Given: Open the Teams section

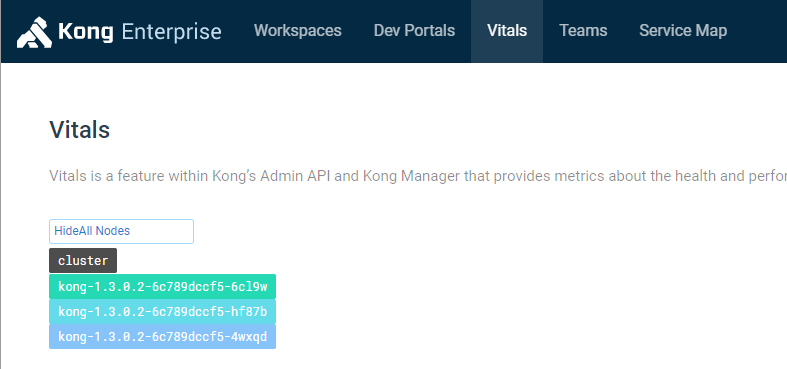Looking at the screenshot, I should (x=583, y=31).
